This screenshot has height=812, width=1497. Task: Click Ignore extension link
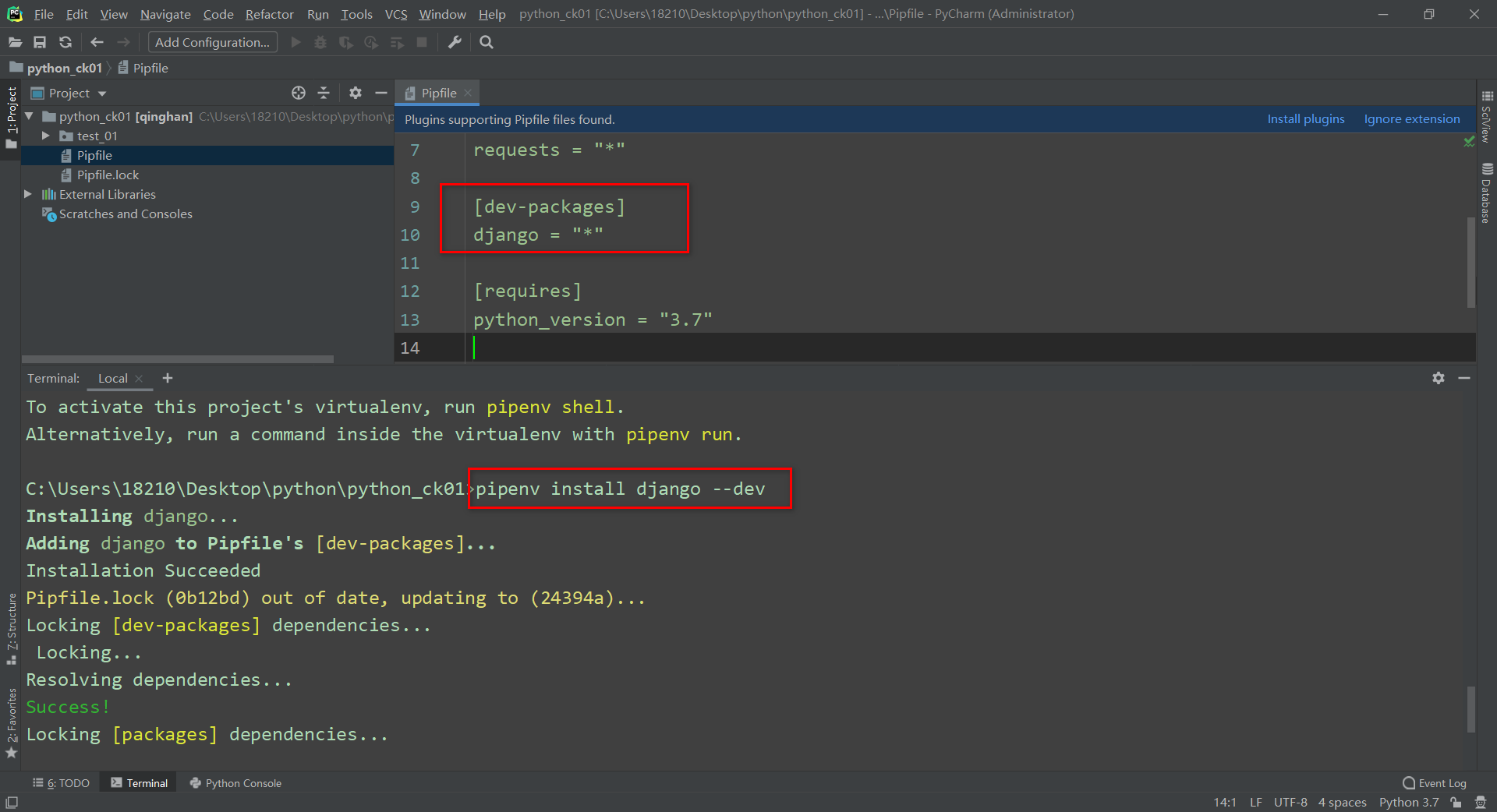(x=1412, y=119)
